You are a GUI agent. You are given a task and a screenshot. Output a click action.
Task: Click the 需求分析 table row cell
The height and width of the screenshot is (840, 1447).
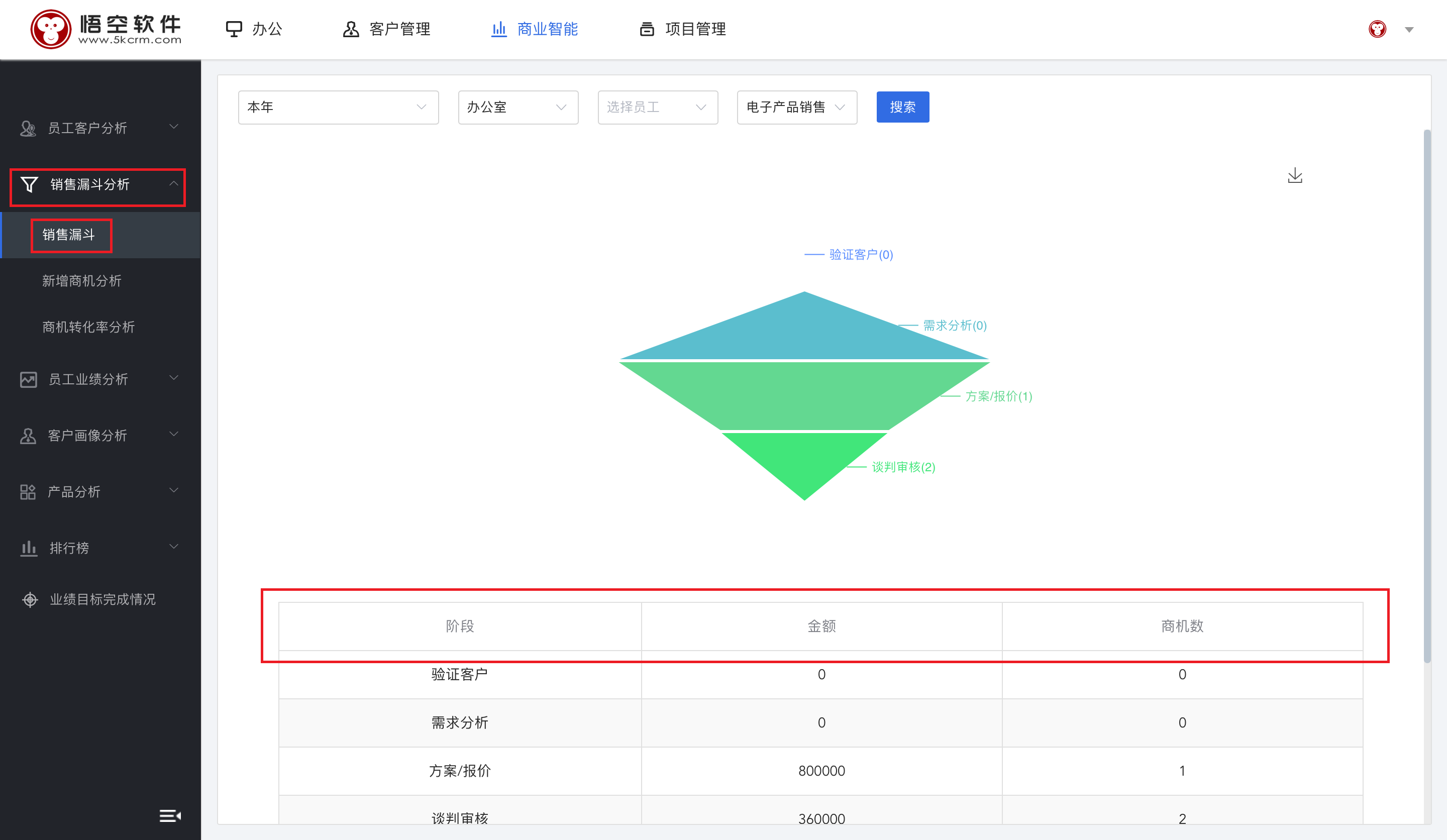[x=460, y=723]
